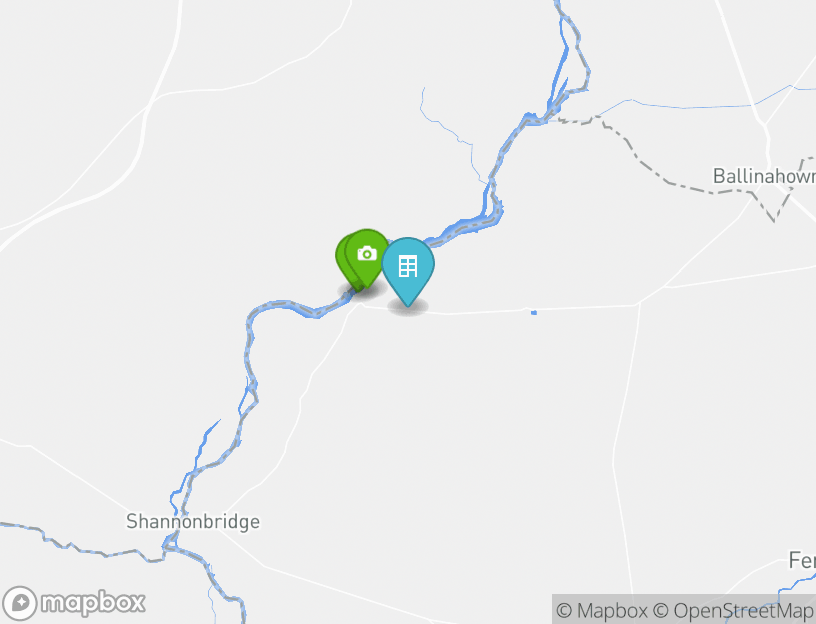Click the cut-off "Fer" place label
The width and height of the screenshot is (816, 624).
point(802,561)
